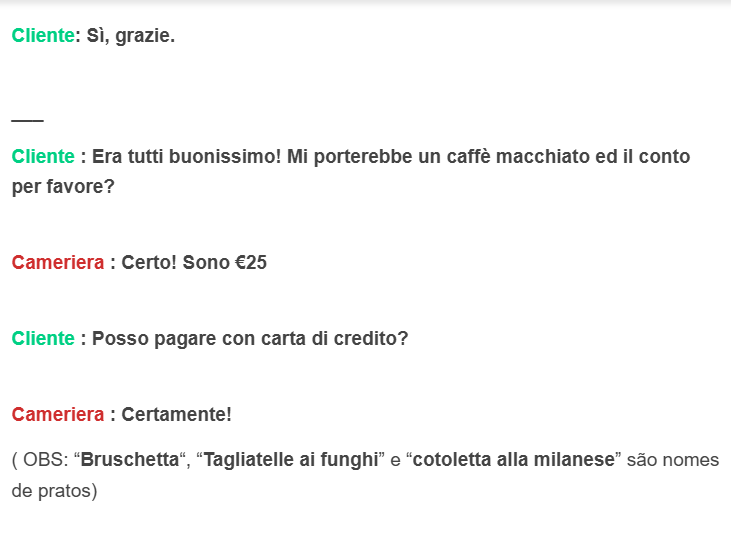Screen dimensions: 731x534
Task: Click the word 'Certamente!'
Action: tap(177, 414)
